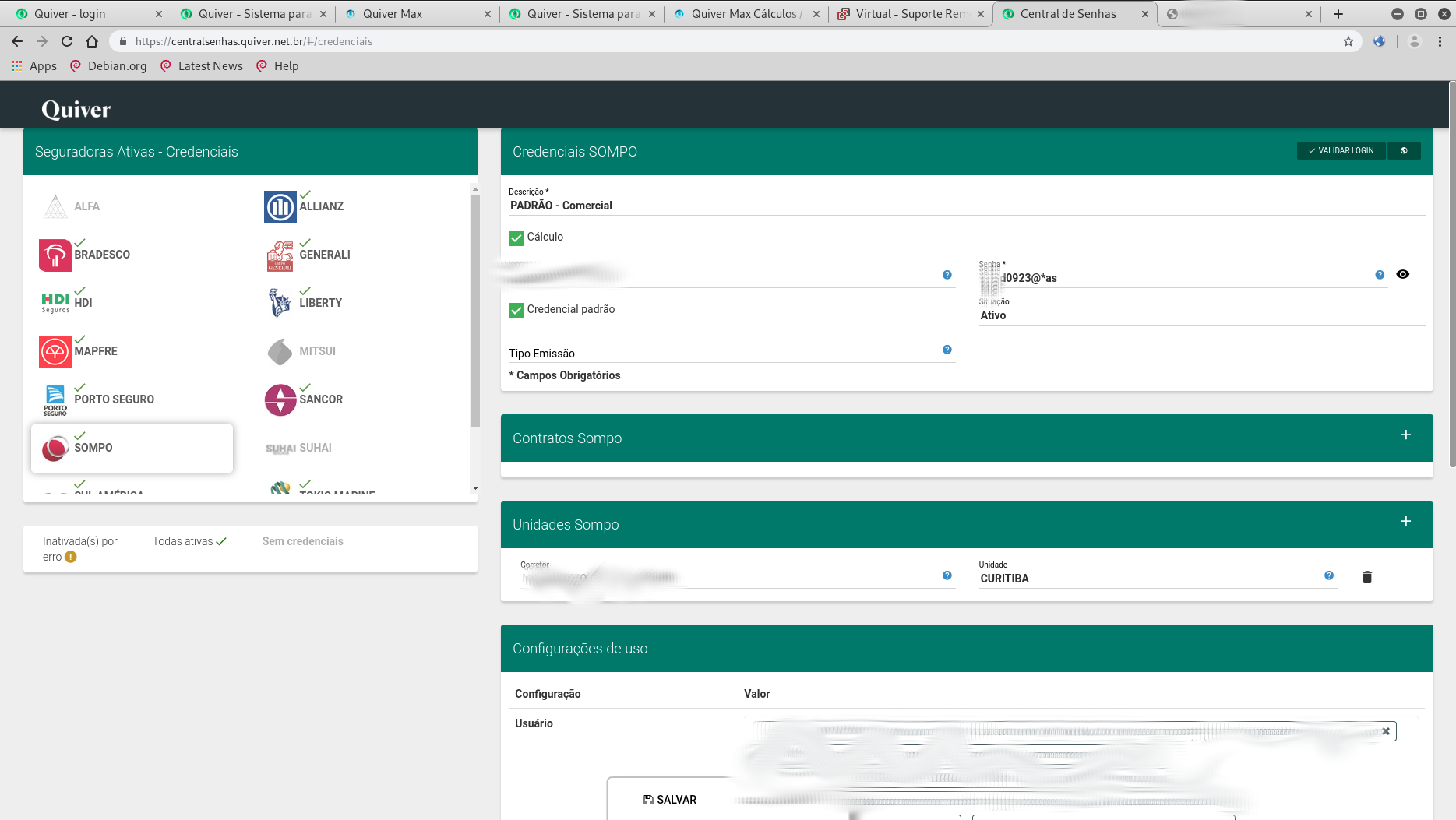Close the Central de Senhas tab
This screenshot has width=1456, height=820.
coord(1145,14)
